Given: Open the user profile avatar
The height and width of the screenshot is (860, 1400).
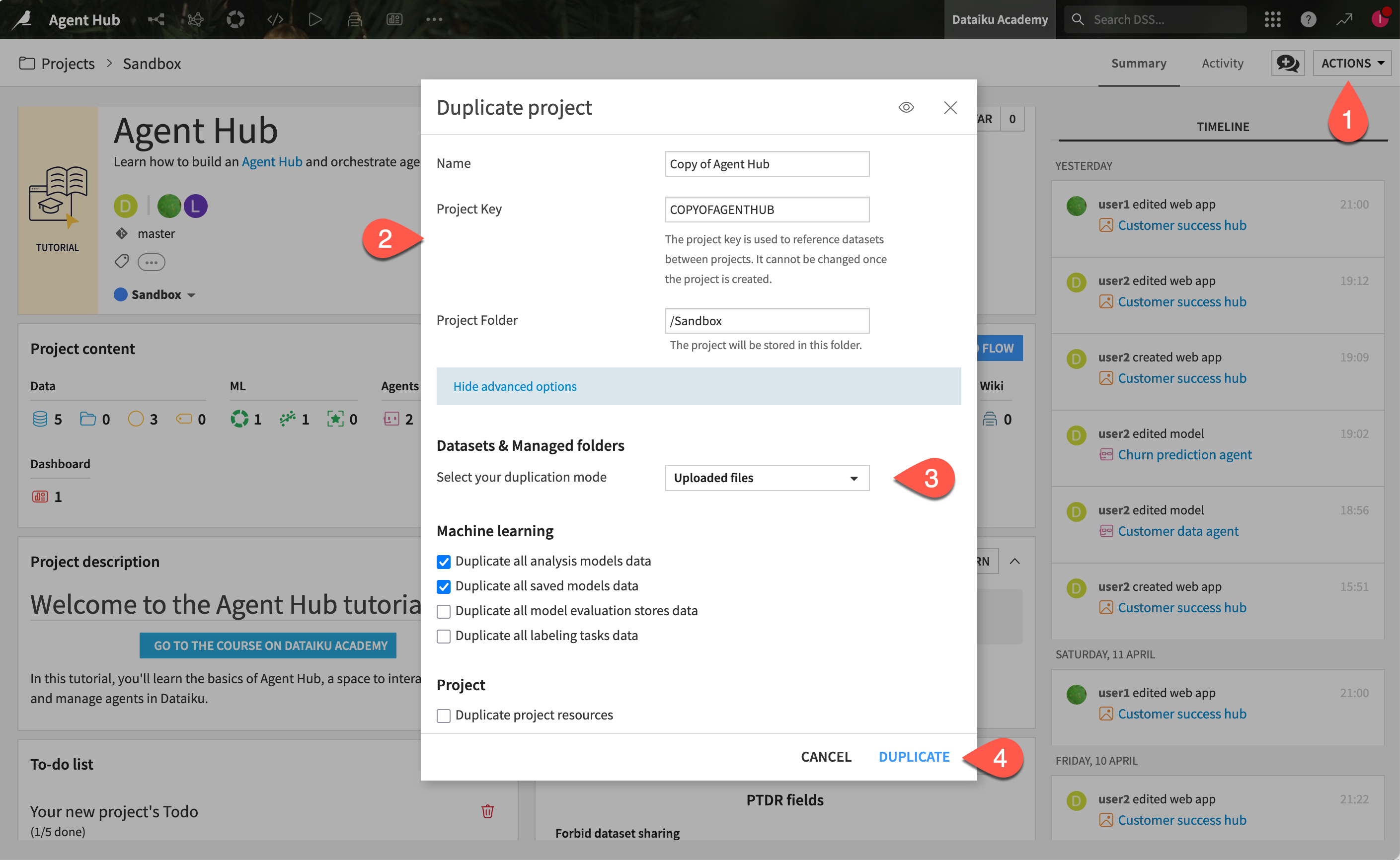Looking at the screenshot, I should [x=1380, y=19].
